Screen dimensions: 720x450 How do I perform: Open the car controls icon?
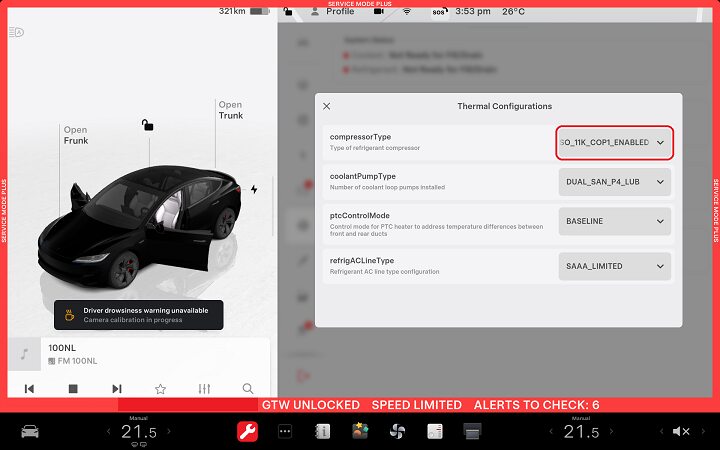[31, 431]
